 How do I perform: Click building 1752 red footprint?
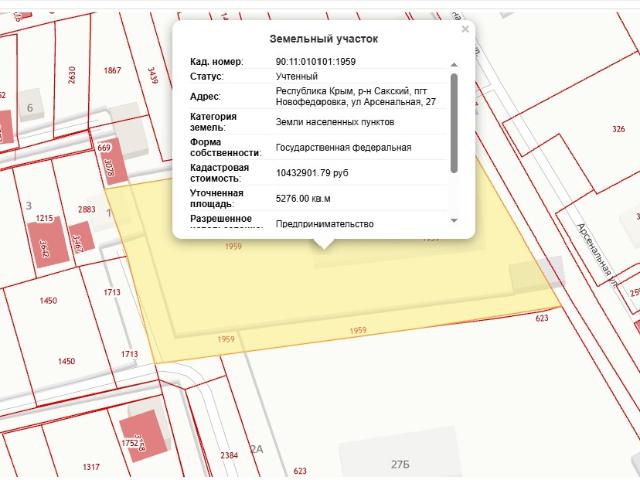click(x=144, y=436)
